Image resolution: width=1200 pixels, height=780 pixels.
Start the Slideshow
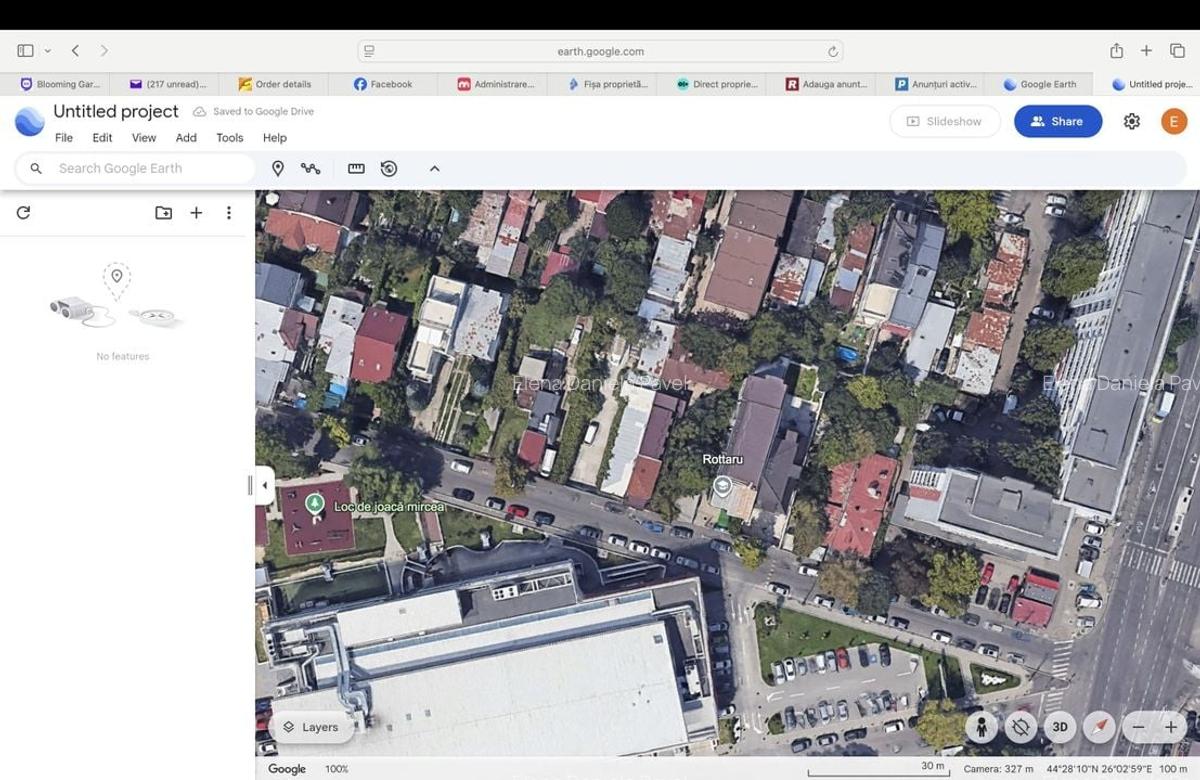pos(944,121)
